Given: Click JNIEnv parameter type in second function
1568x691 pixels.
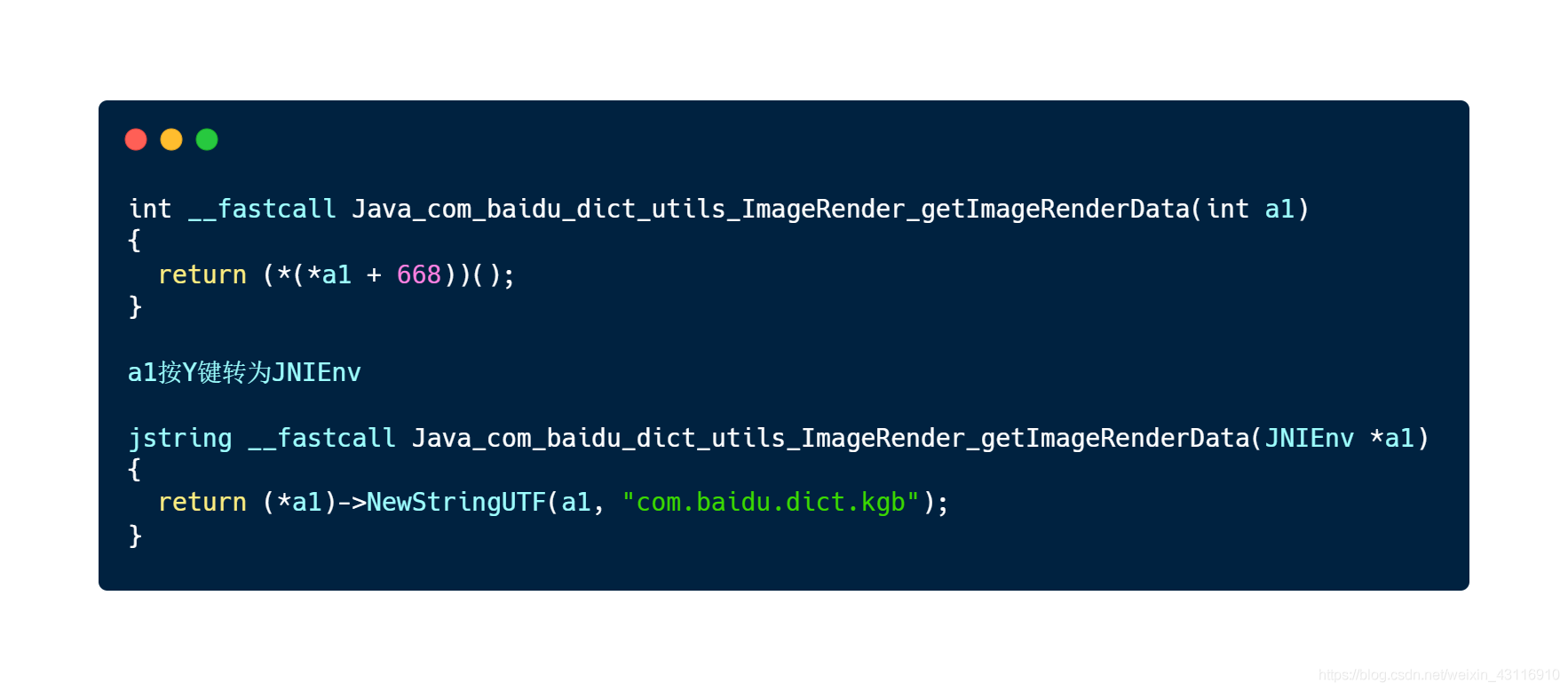Looking at the screenshot, I should [x=1310, y=438].
